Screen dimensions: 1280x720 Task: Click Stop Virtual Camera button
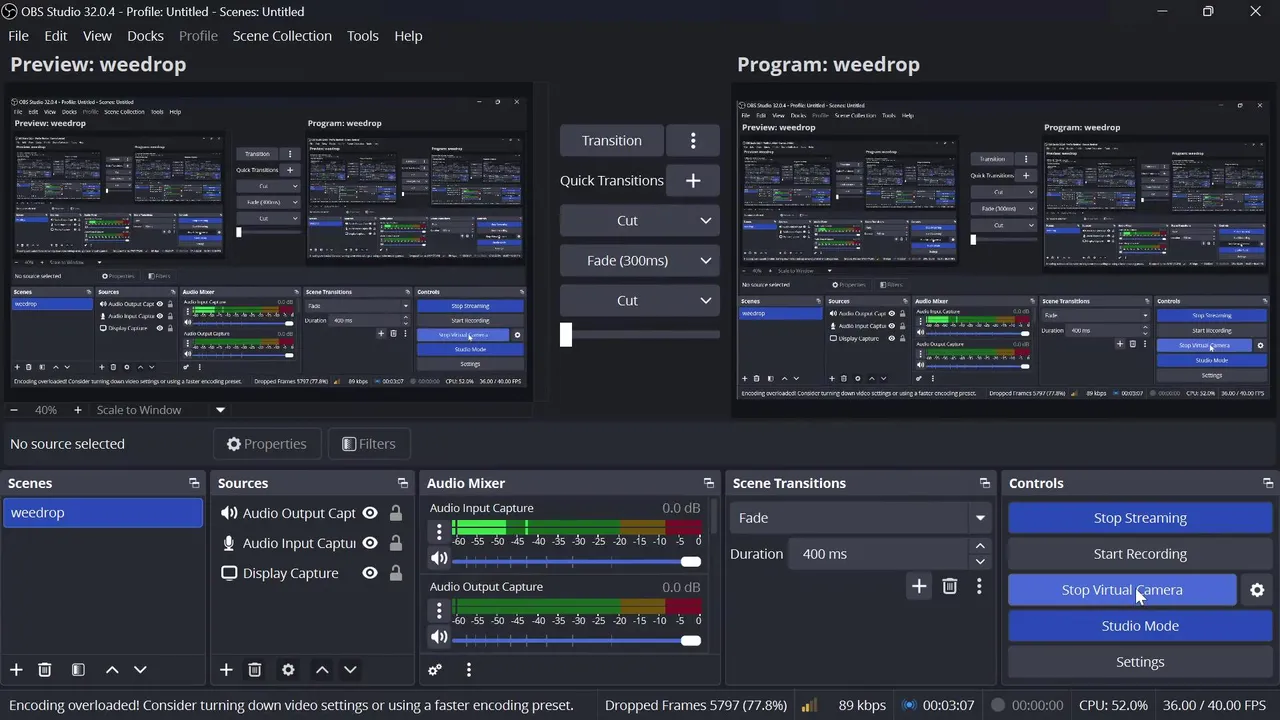click(1122, 590)
